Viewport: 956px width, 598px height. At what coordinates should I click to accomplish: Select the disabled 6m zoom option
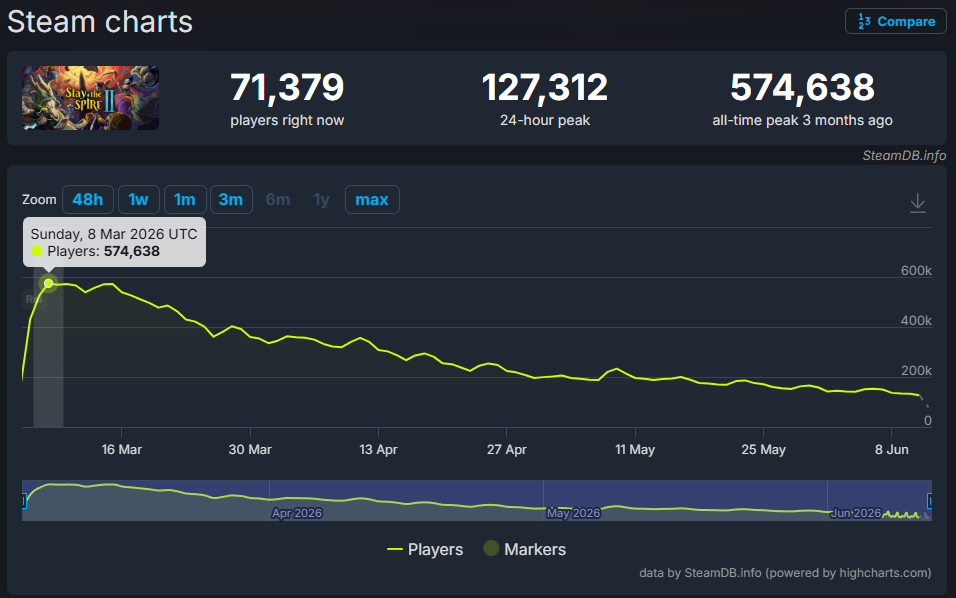(x=277, y=199)
